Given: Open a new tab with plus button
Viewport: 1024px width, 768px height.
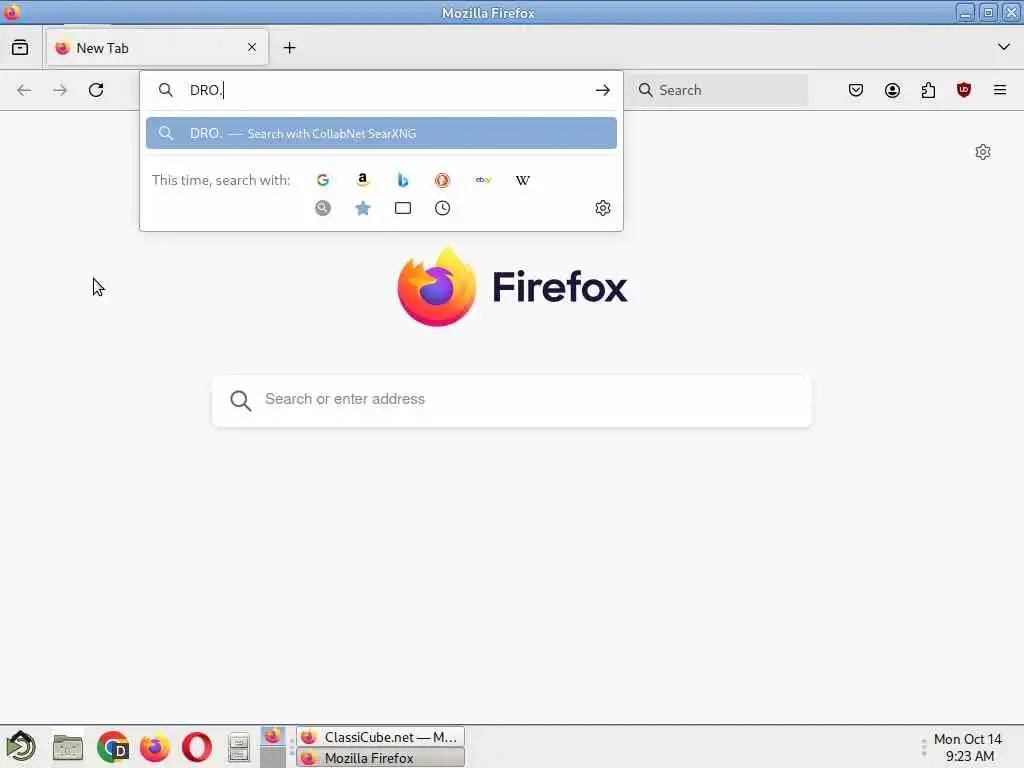Looking at the screenshot, I should coord(289,48).
